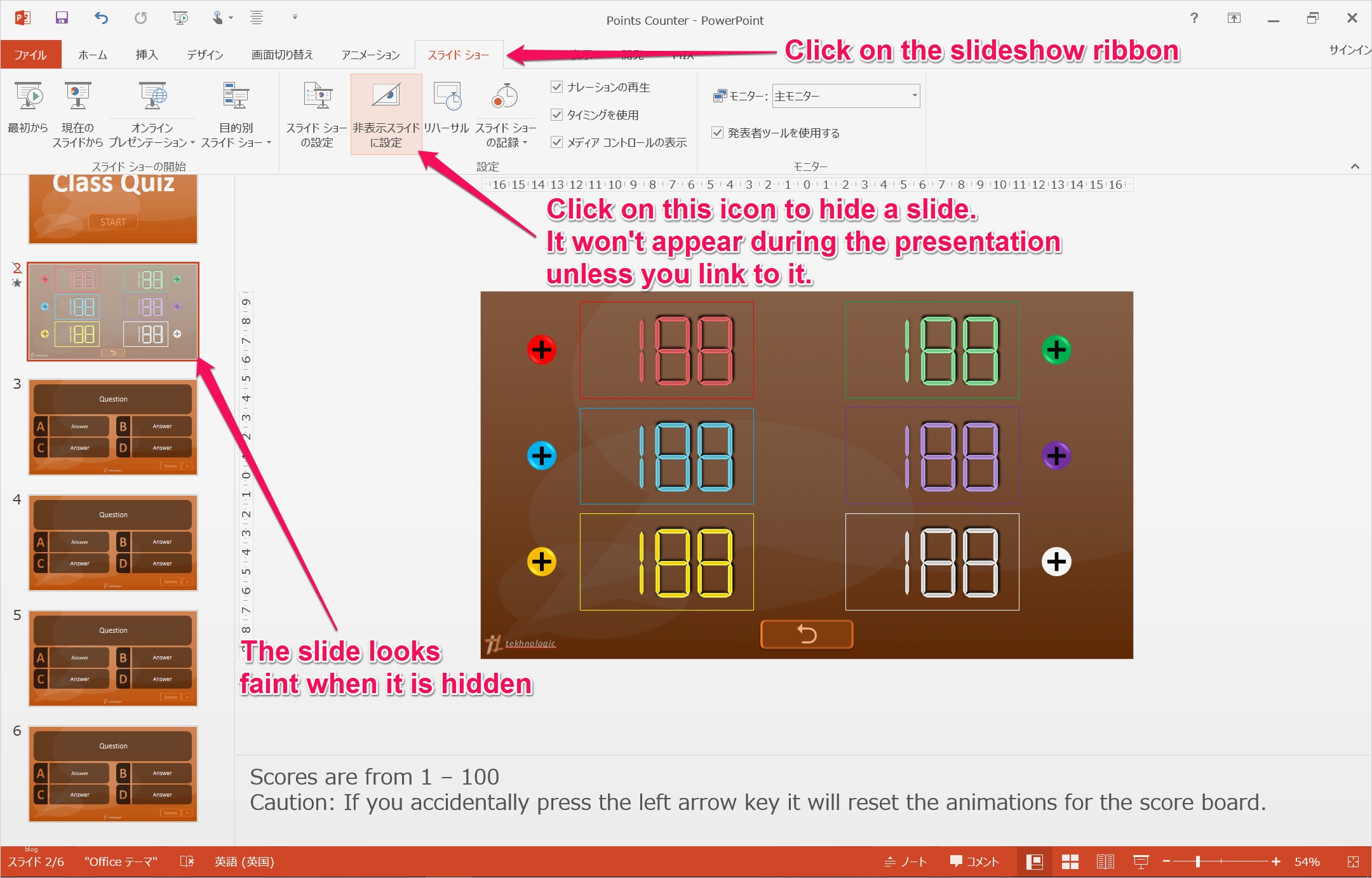Switch to Slide Sorter view in status bar
Image resolution: width=1372 pixels, height=878 pixels.
[1070, 862]
